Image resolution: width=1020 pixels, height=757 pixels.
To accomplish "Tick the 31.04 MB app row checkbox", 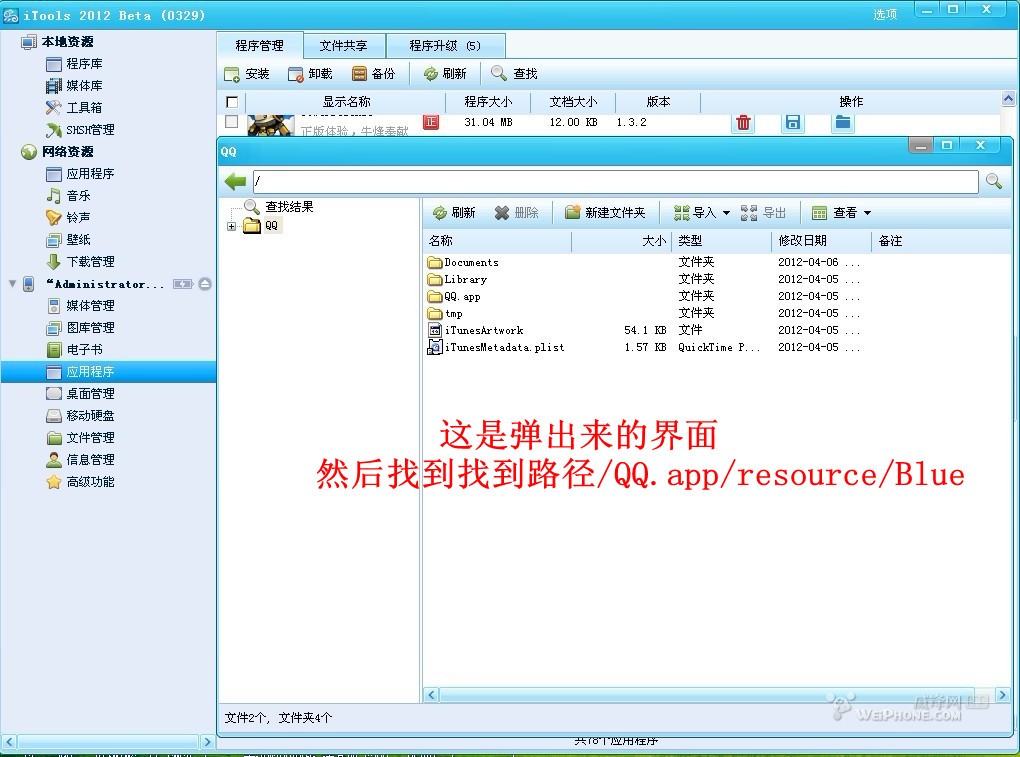I will [x=232, y=122].
